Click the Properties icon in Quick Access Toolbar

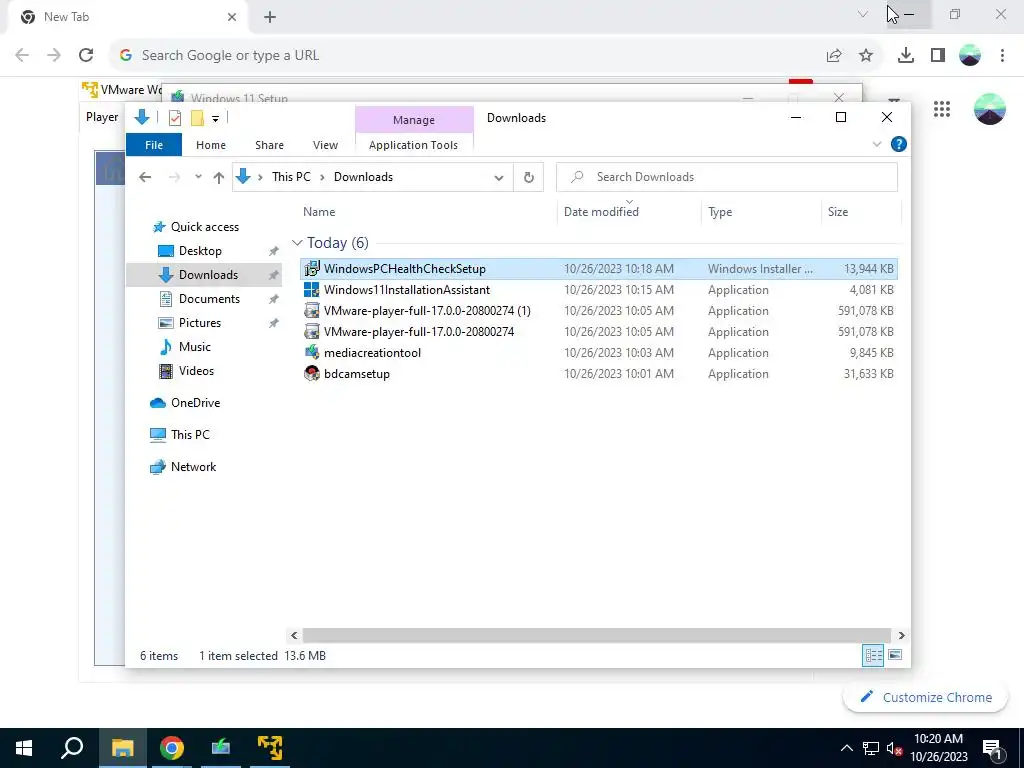point(174,118)
